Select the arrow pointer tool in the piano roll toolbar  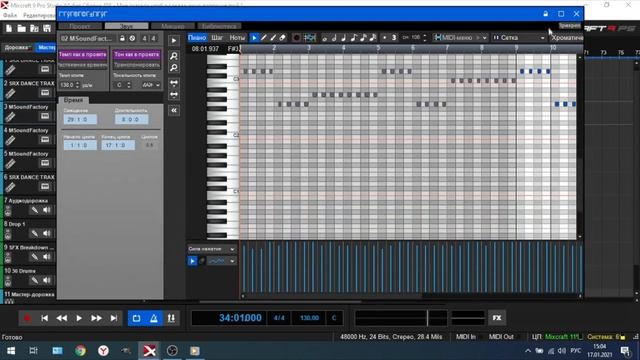[254, 38]
